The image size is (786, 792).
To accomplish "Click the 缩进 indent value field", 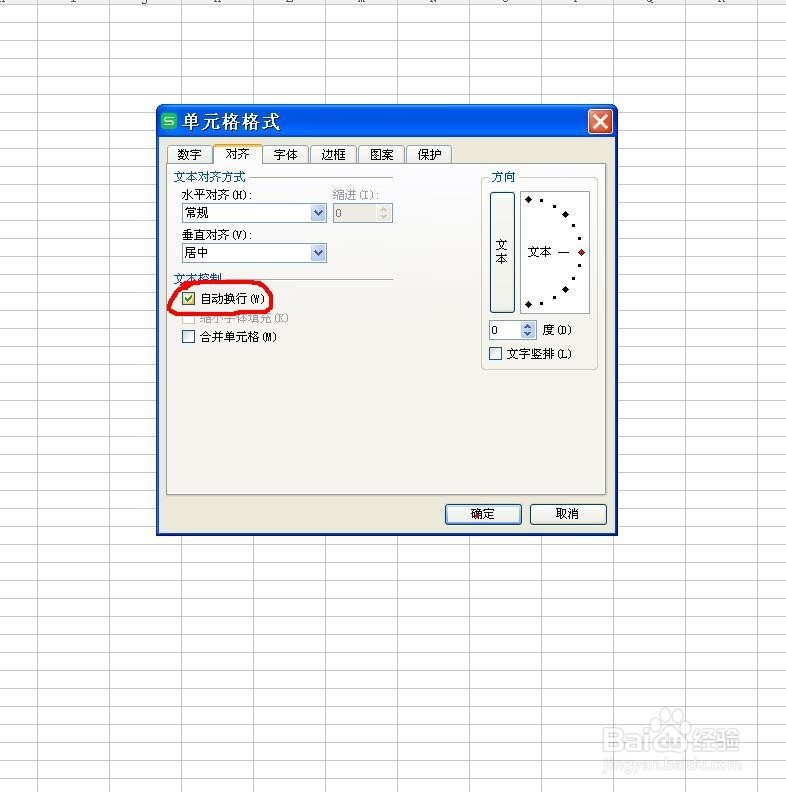I will point(355,213).
